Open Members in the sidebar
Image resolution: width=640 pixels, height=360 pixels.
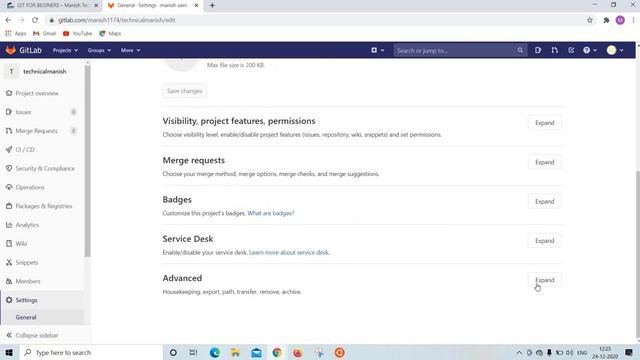click(x=28, y=281)
